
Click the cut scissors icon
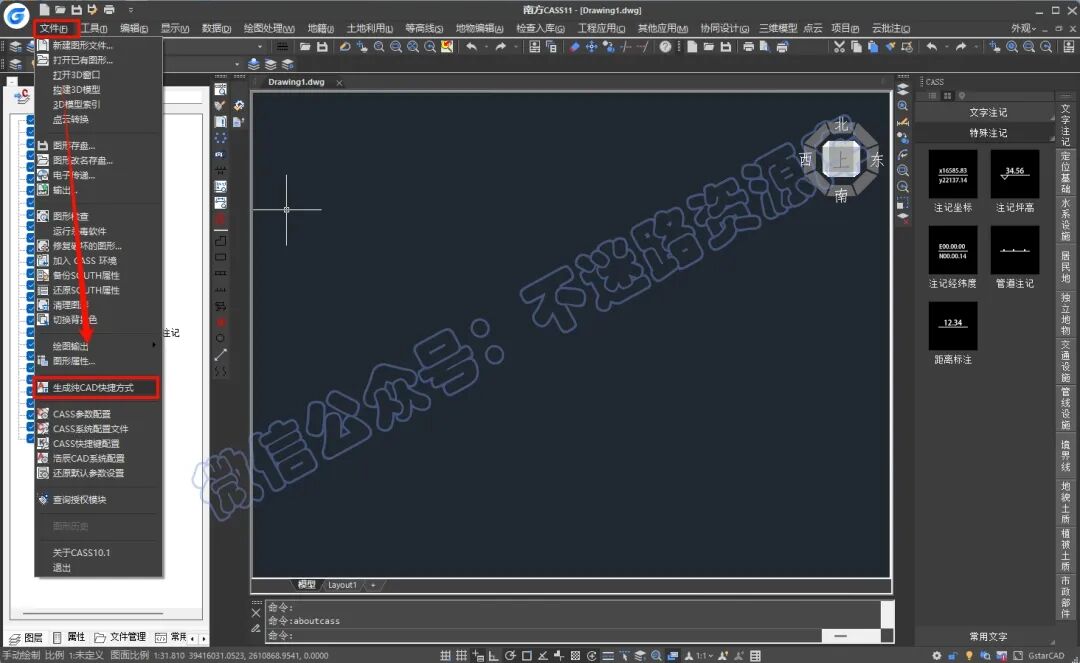click(839, 47)
